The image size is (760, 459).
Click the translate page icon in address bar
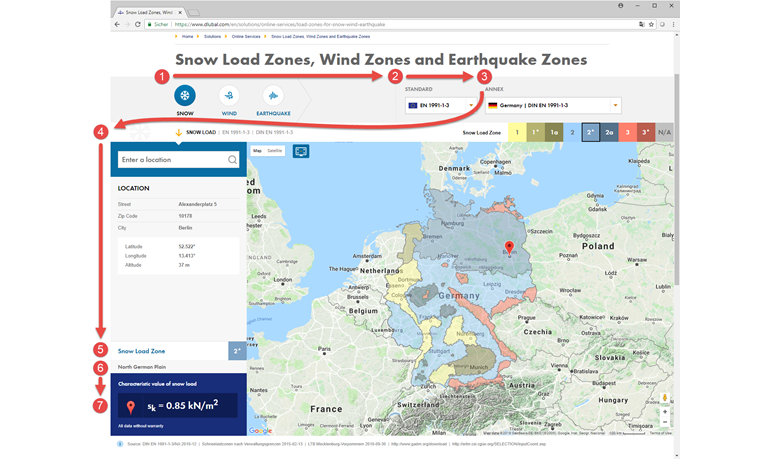(x=642, y=24)
